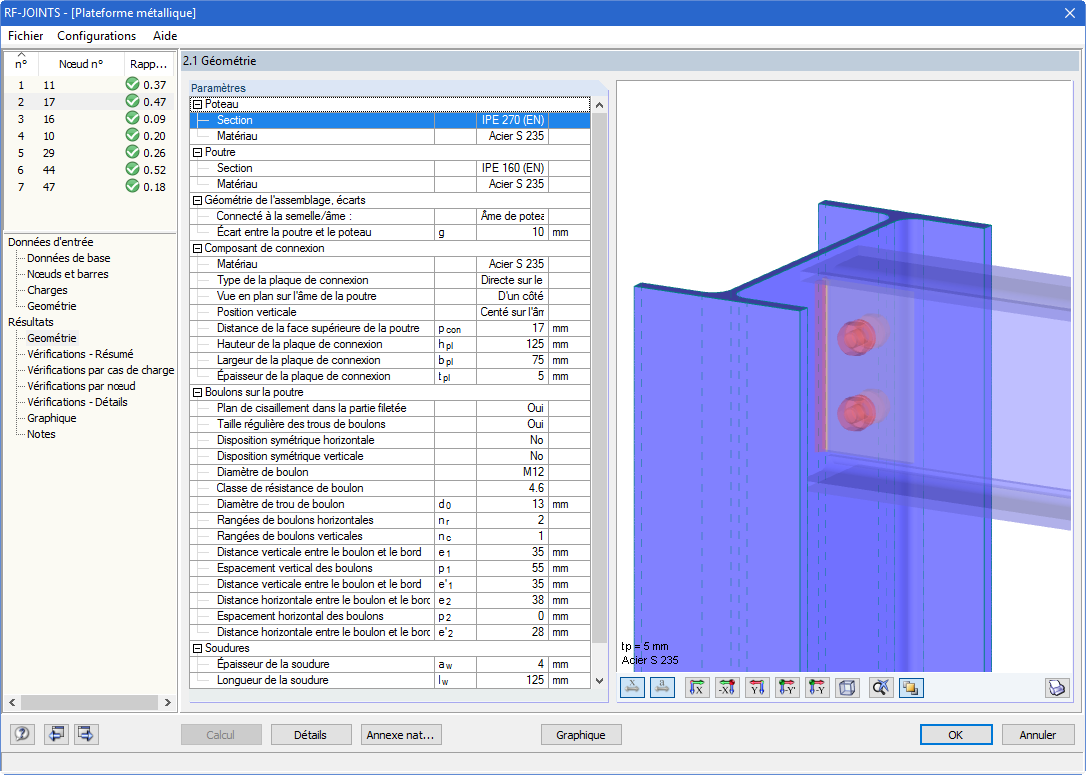Screen dimensions: 1086x775
Task: Open Nœuds et barres in navigator
Action: pyautogui.click(x=68, y=274)
